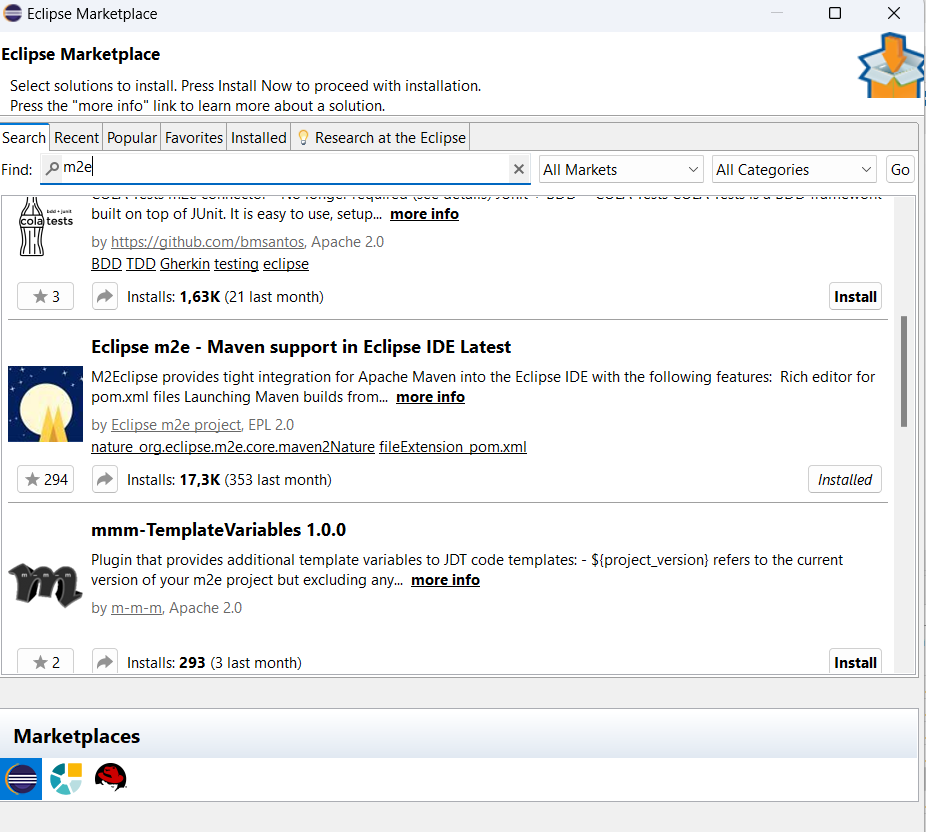Share the mmm-TemplateVariables entry
This screenshot has width=926, height=832.
tap(105, 662)
